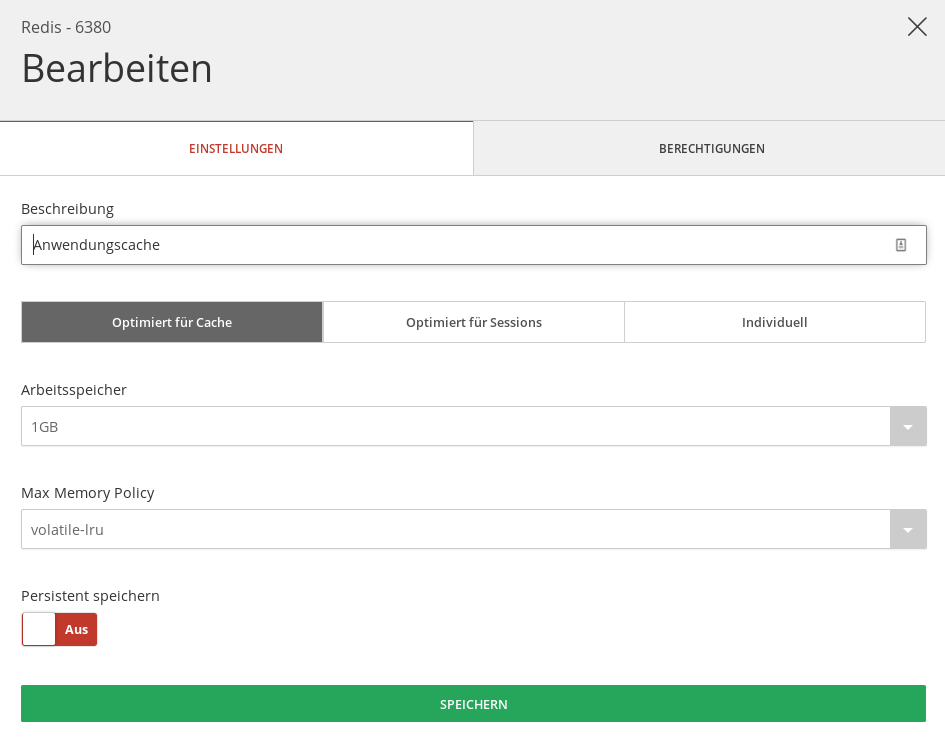
Task: Close the Redis edit dialog
Action: tap(917, 27)
